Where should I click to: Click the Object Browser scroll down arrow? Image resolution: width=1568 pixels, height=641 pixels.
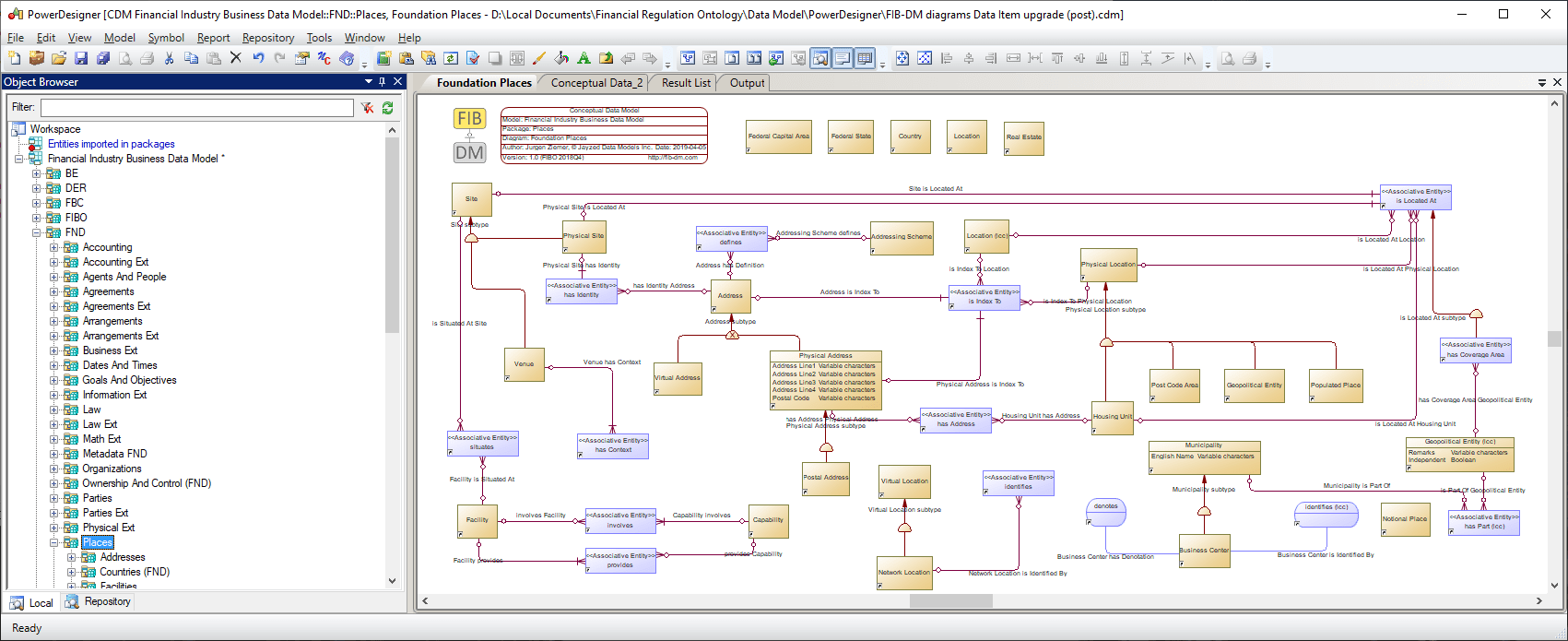(392, 581)
